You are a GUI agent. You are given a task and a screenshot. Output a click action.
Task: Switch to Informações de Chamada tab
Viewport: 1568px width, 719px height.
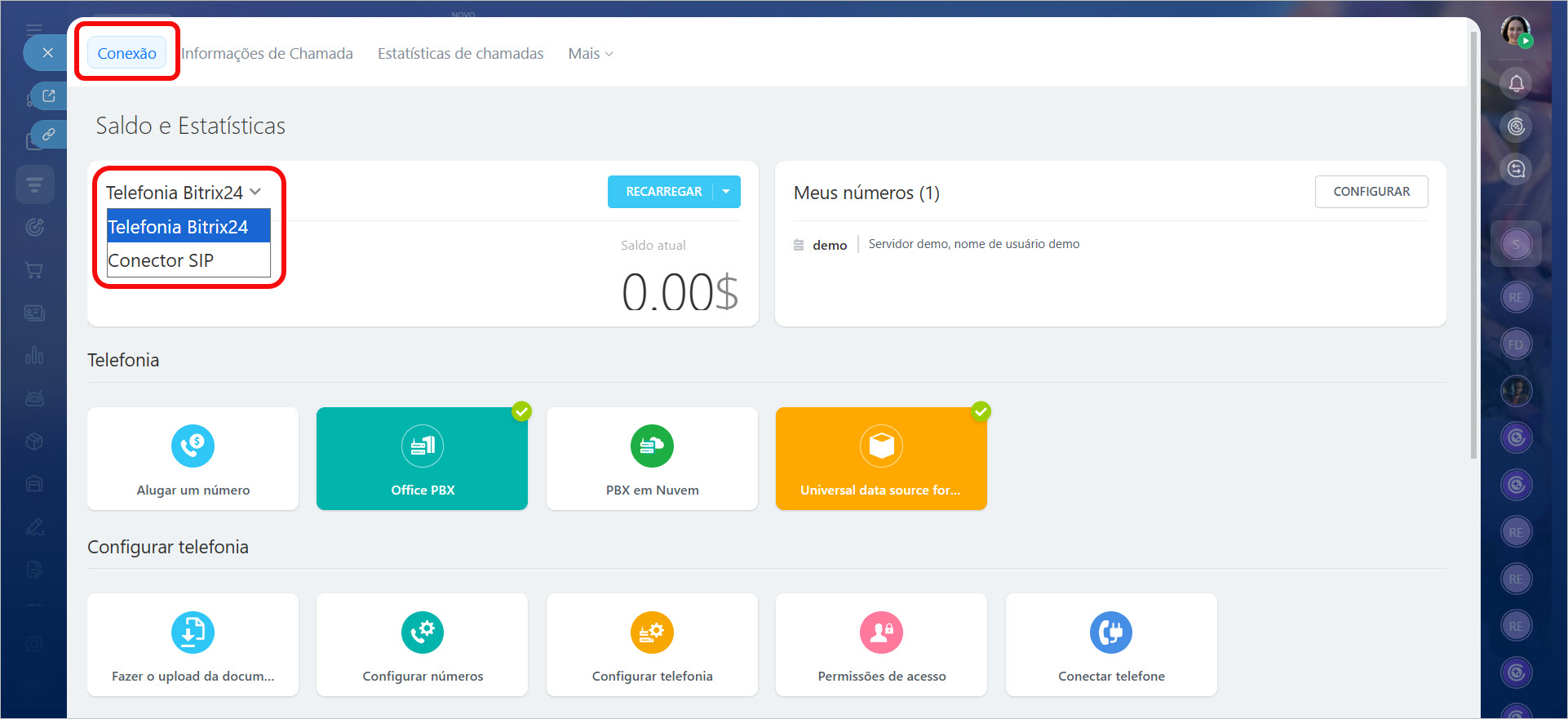point(267,54)
